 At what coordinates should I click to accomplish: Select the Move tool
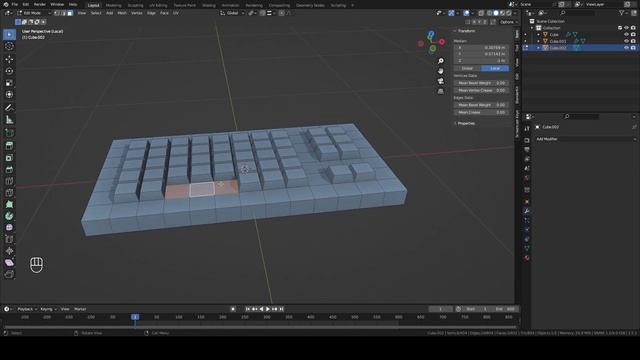9,60
